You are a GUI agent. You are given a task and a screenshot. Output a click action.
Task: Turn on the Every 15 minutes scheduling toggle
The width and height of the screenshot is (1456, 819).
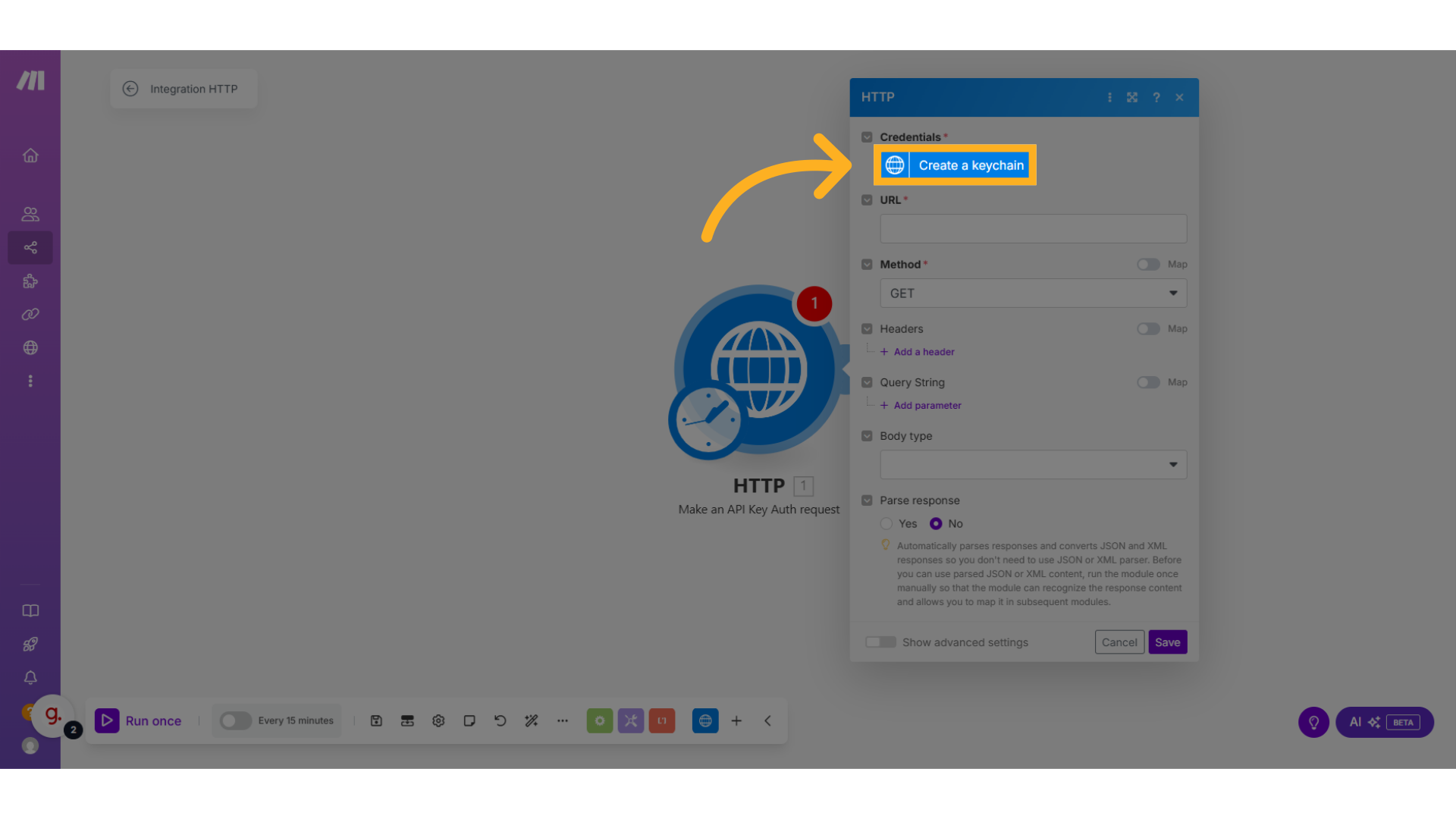(235, 721)
